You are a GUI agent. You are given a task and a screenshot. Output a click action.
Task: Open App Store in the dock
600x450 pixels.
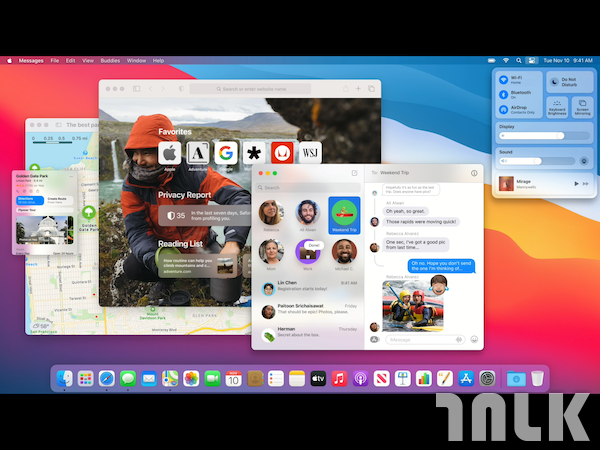(x=466, y=378)
